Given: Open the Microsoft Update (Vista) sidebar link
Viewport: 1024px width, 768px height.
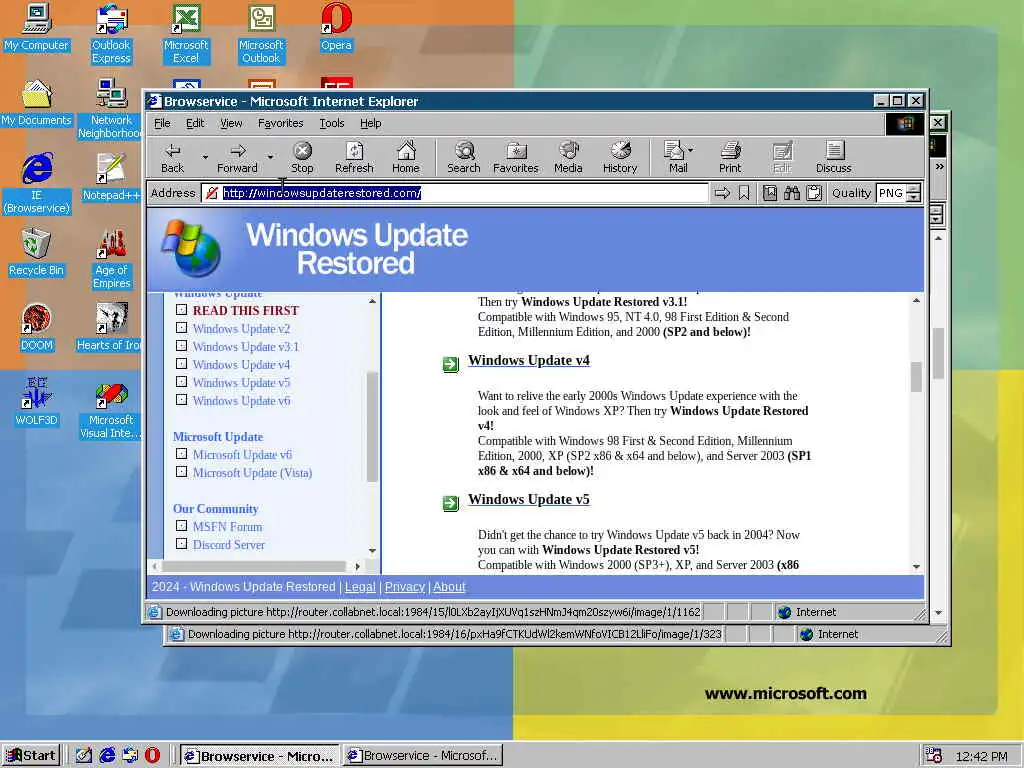Looking at the screenshot, I should click(x=252, y=472).
